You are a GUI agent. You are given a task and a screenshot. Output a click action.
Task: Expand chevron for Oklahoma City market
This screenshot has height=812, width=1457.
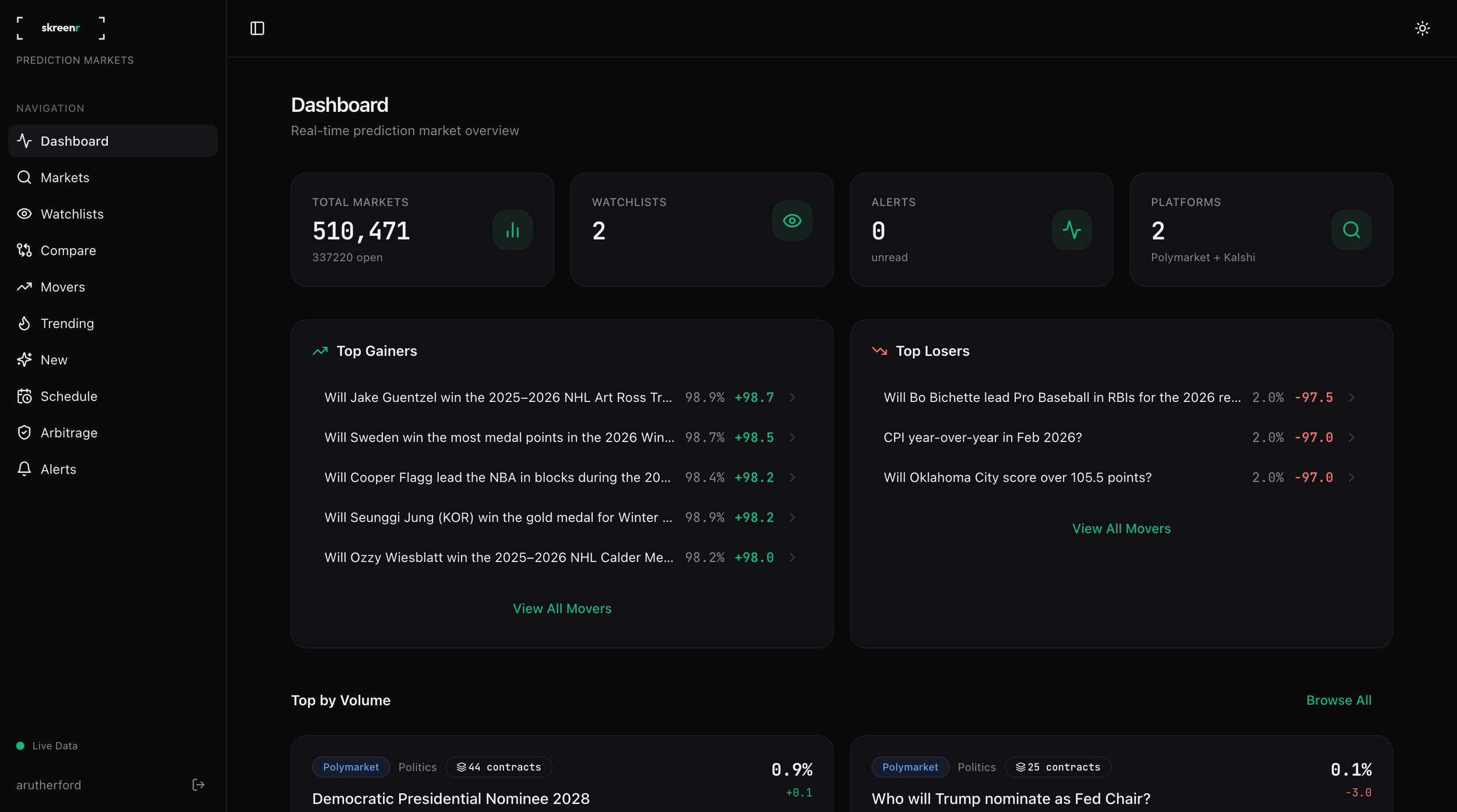pos(1351,478)
